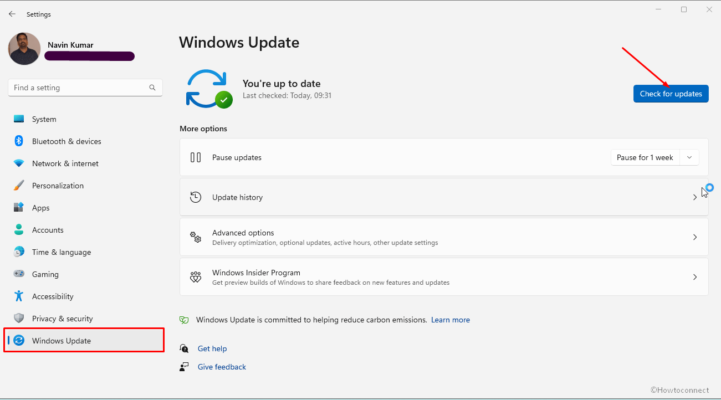Viewport: 721px width, 400px height.
Task: Click the Navin Kumar name
Action: [70, 45]
